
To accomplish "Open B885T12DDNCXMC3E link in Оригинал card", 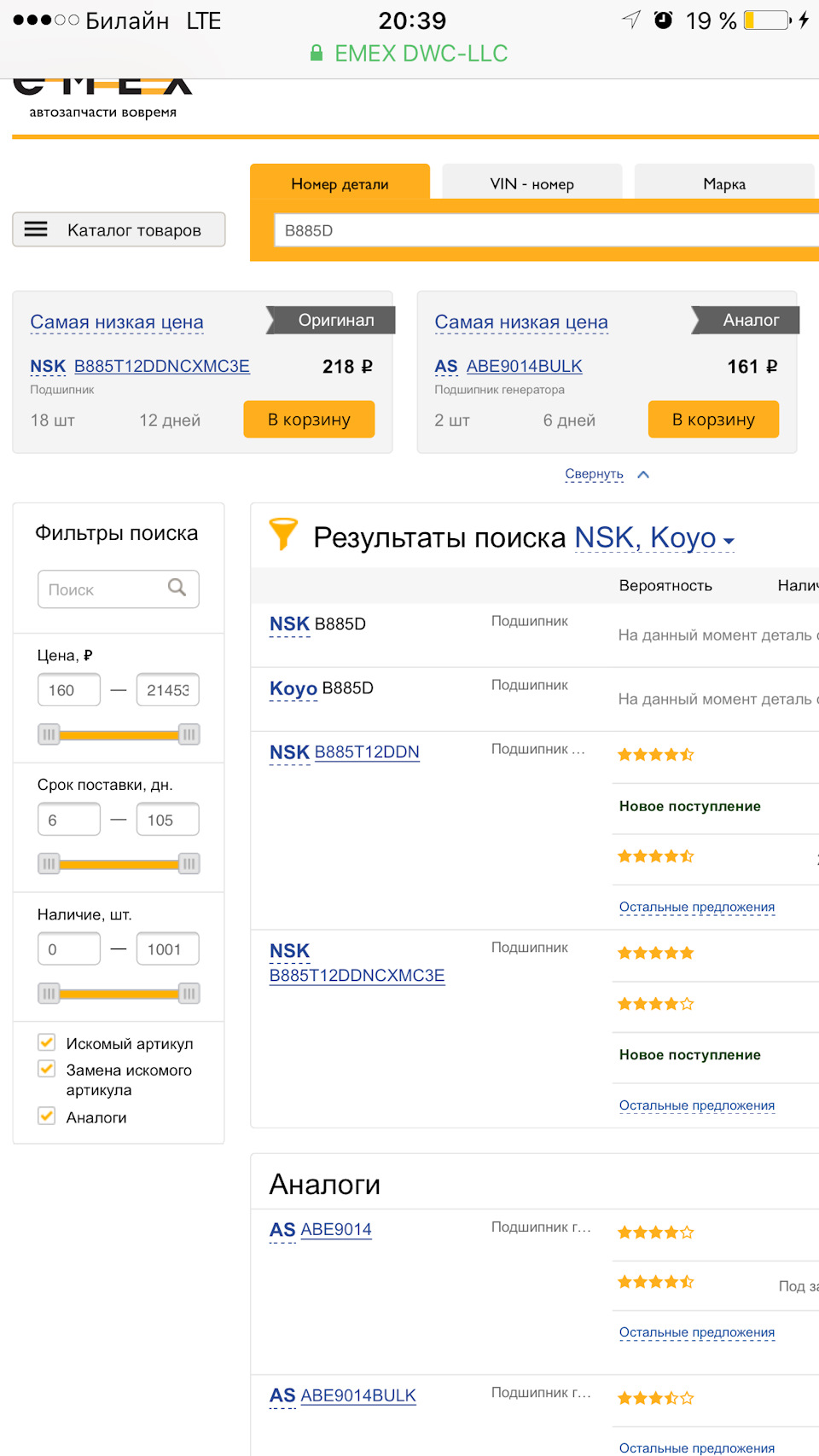I will (x=162, y=366).
